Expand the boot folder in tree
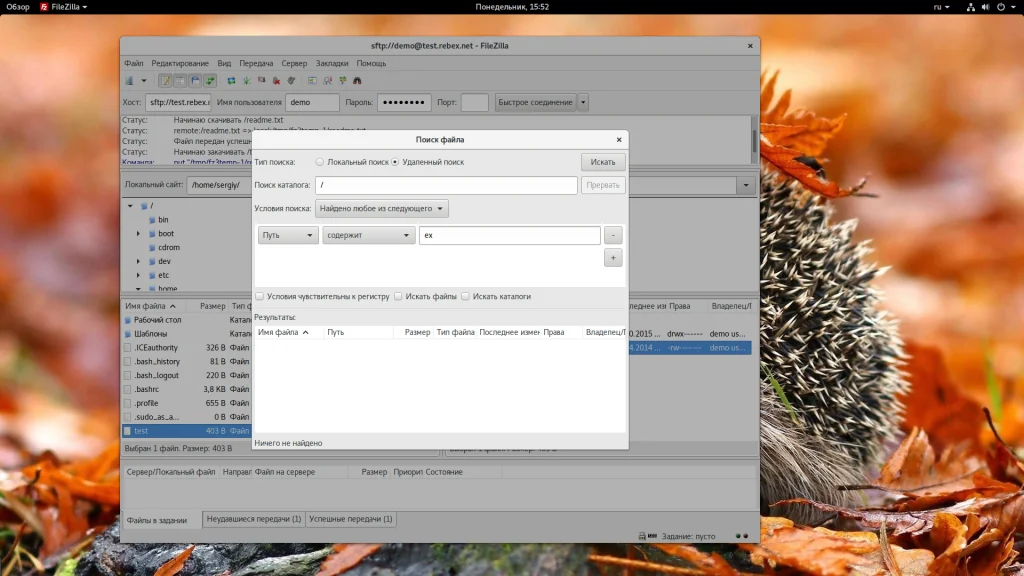The width and height of the screenshot is (1024, 576). [139, 233]
